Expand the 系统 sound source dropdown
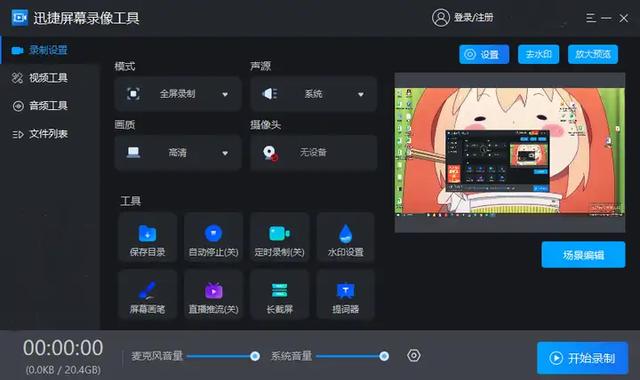 [x=313, y=94]
